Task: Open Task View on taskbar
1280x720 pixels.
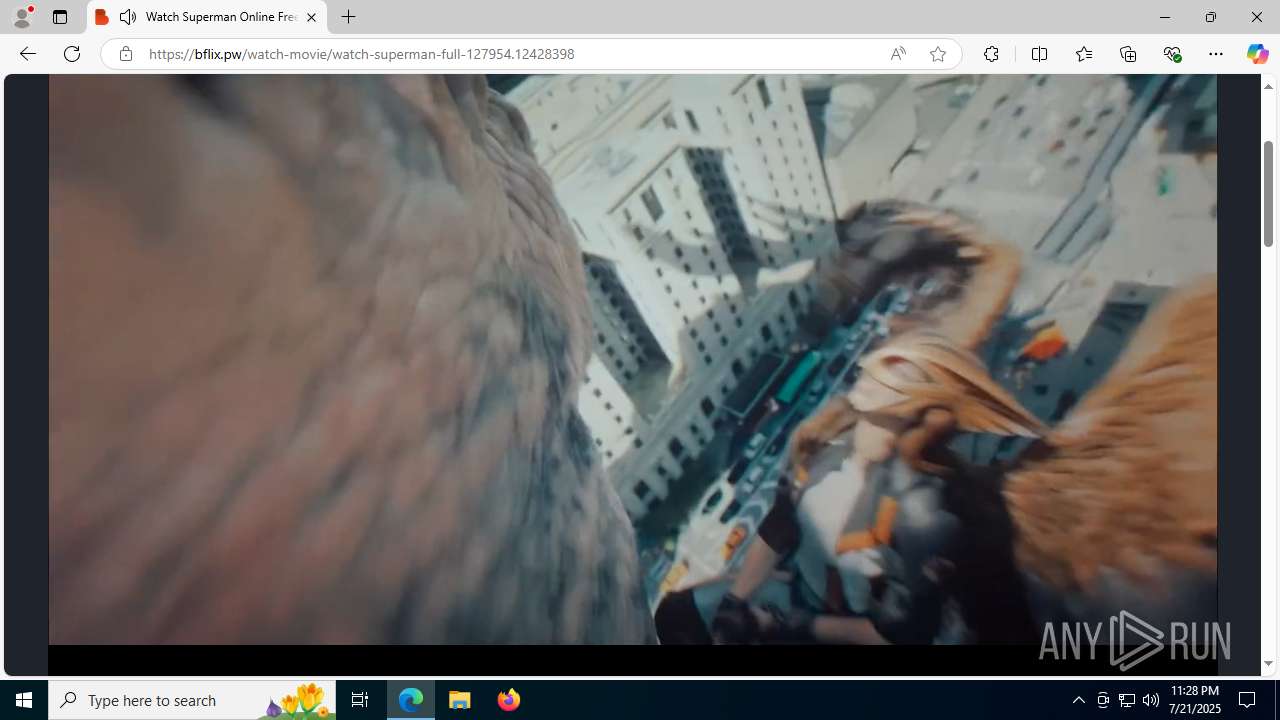Action: (360, 700)
